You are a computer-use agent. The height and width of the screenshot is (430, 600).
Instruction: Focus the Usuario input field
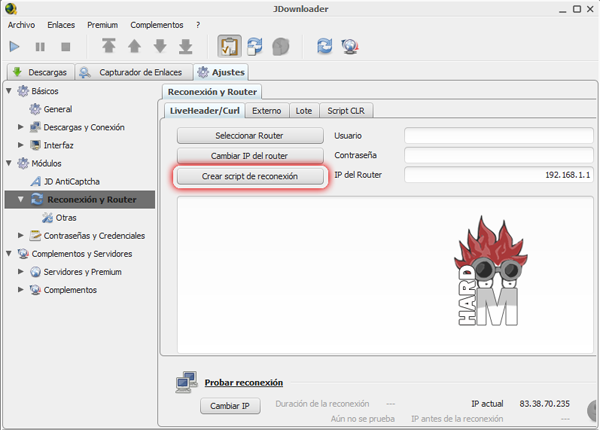pyautogui.click(x=499, y=136)
